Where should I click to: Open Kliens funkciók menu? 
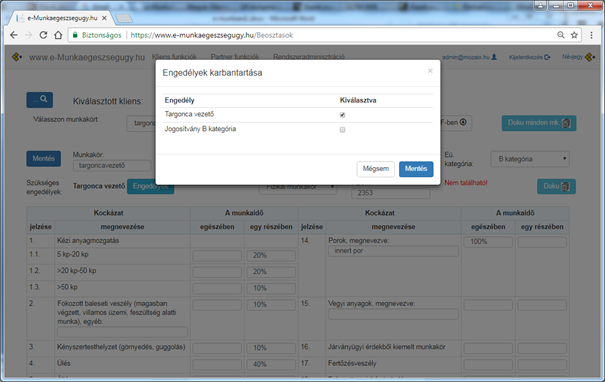pos(174,57)
